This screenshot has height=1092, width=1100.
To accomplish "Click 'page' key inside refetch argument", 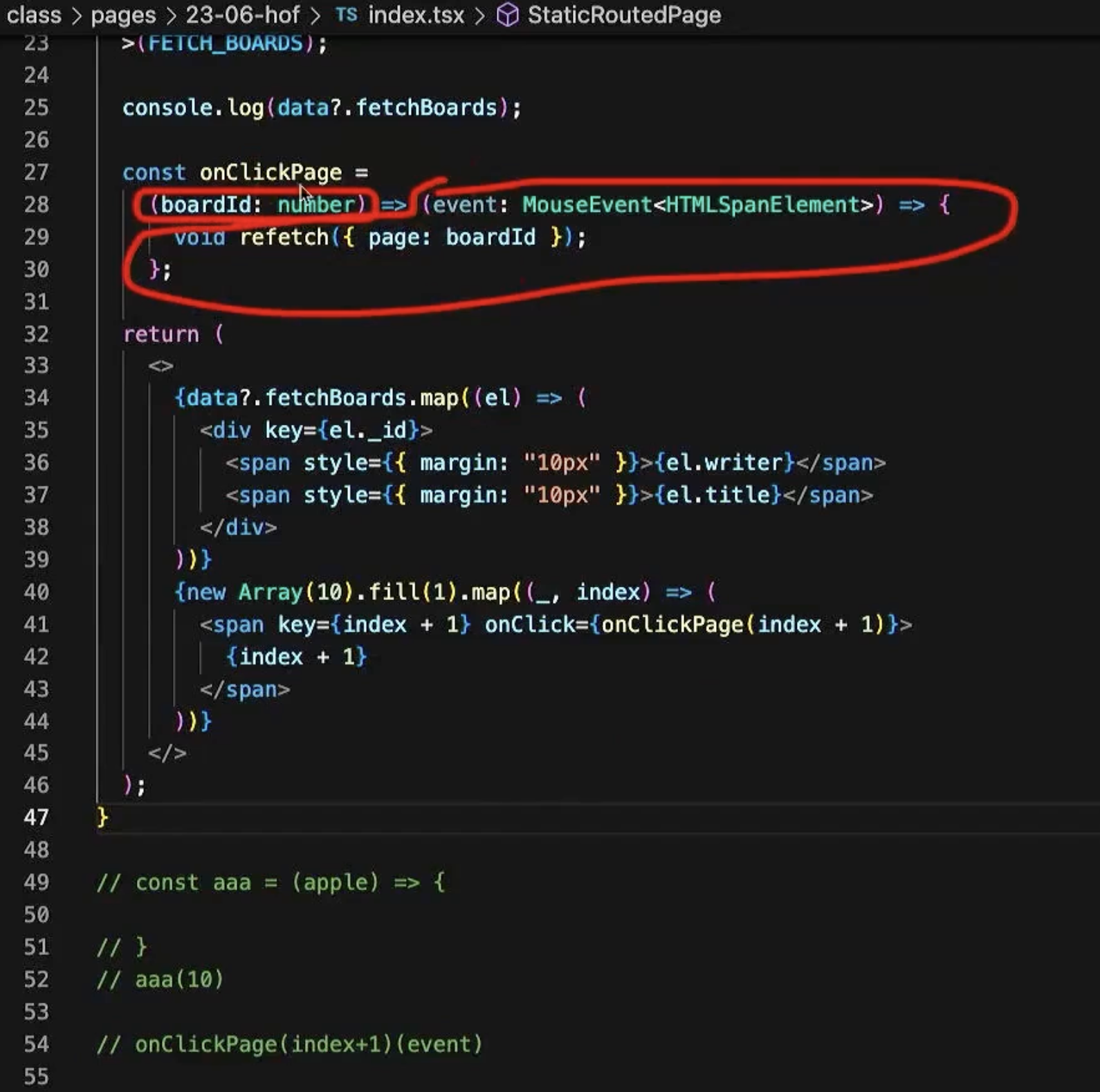I will [x=394, y=238].
